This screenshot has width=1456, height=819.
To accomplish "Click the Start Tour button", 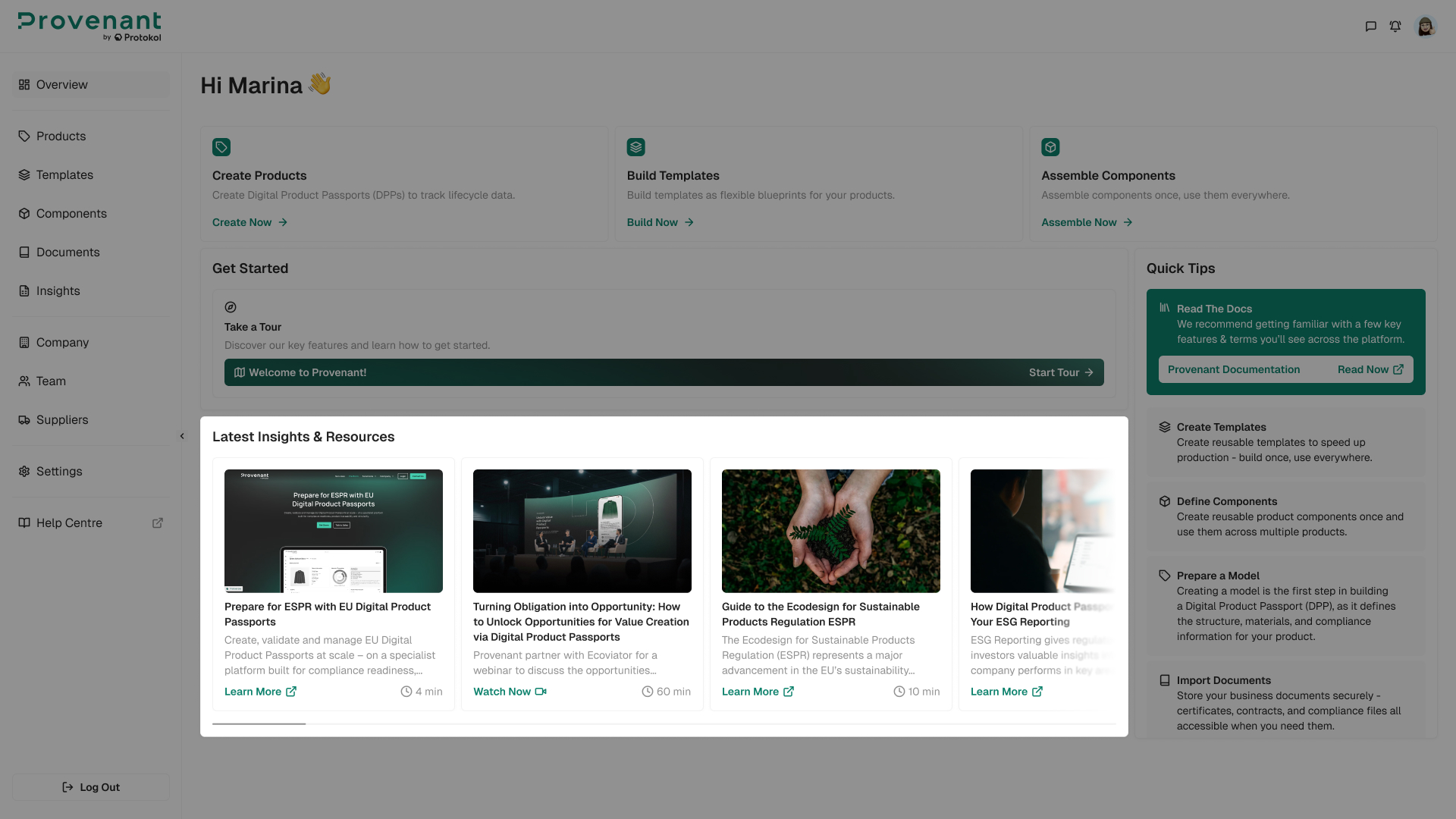I will 1061,372.
